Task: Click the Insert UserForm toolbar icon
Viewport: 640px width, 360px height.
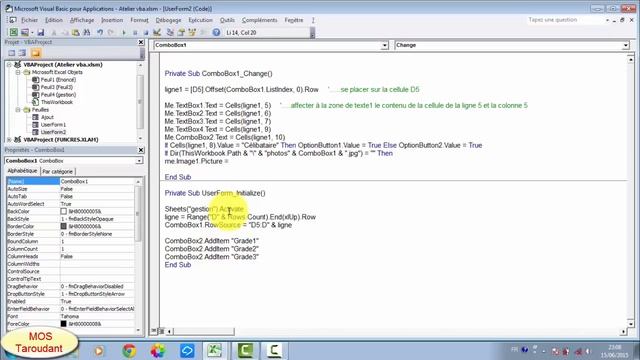Action: [25, 32]
